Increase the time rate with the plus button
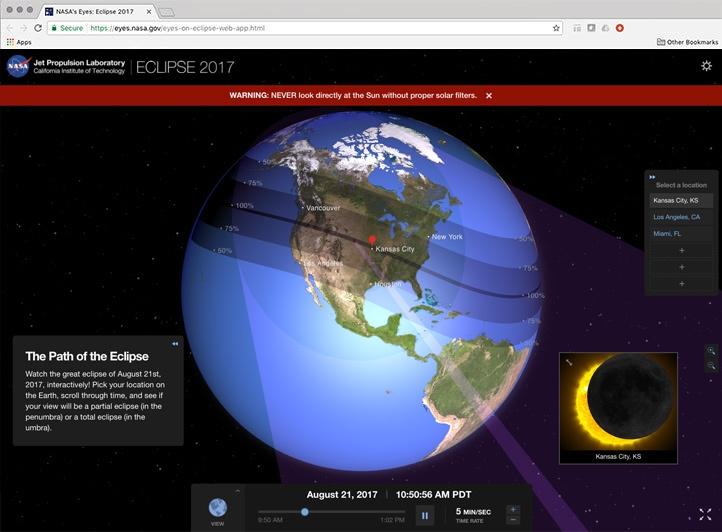 click(513, 509)
